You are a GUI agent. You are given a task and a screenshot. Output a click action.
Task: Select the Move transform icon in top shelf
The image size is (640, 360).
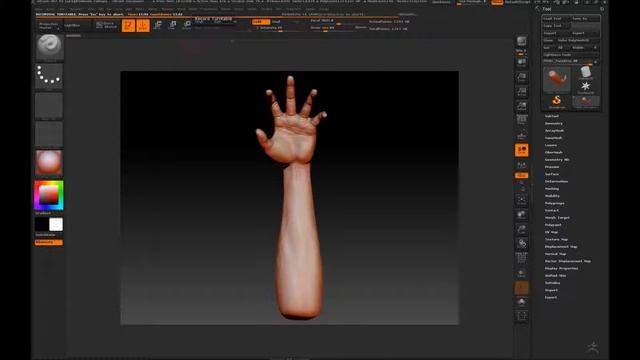(x=158, y=25)
